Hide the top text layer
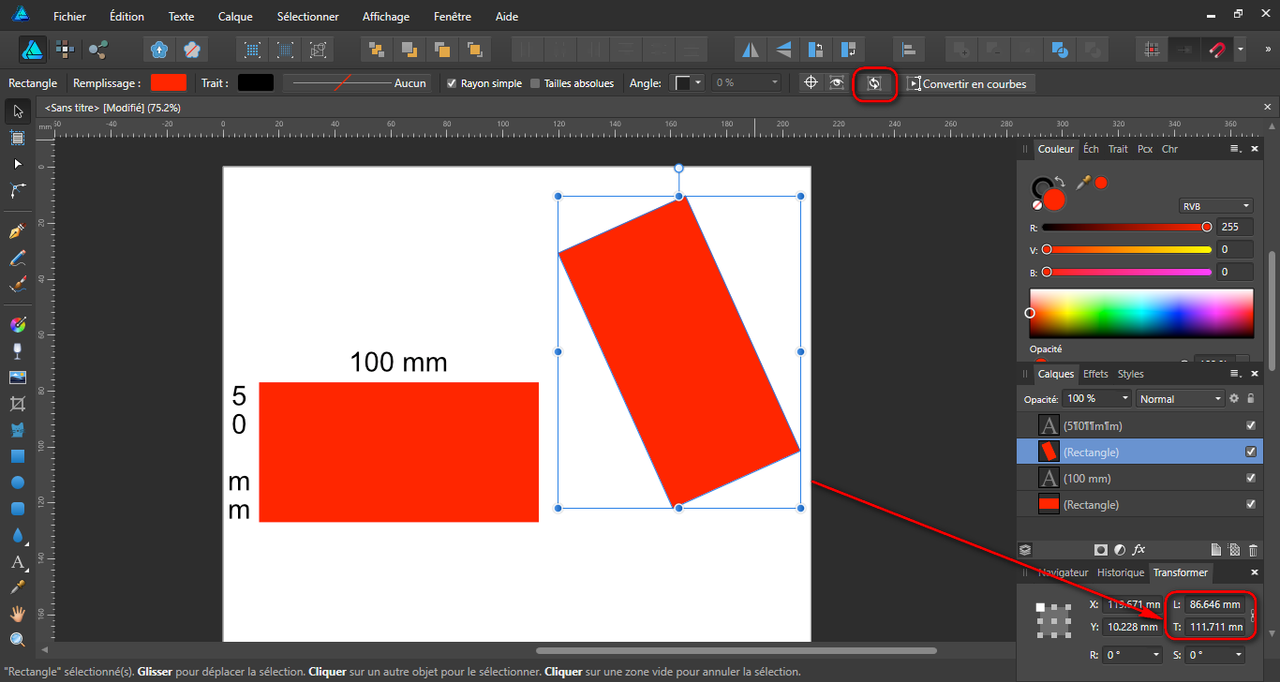The width and height of the screenshot is (1280, 682). [x=1251, y=425]
